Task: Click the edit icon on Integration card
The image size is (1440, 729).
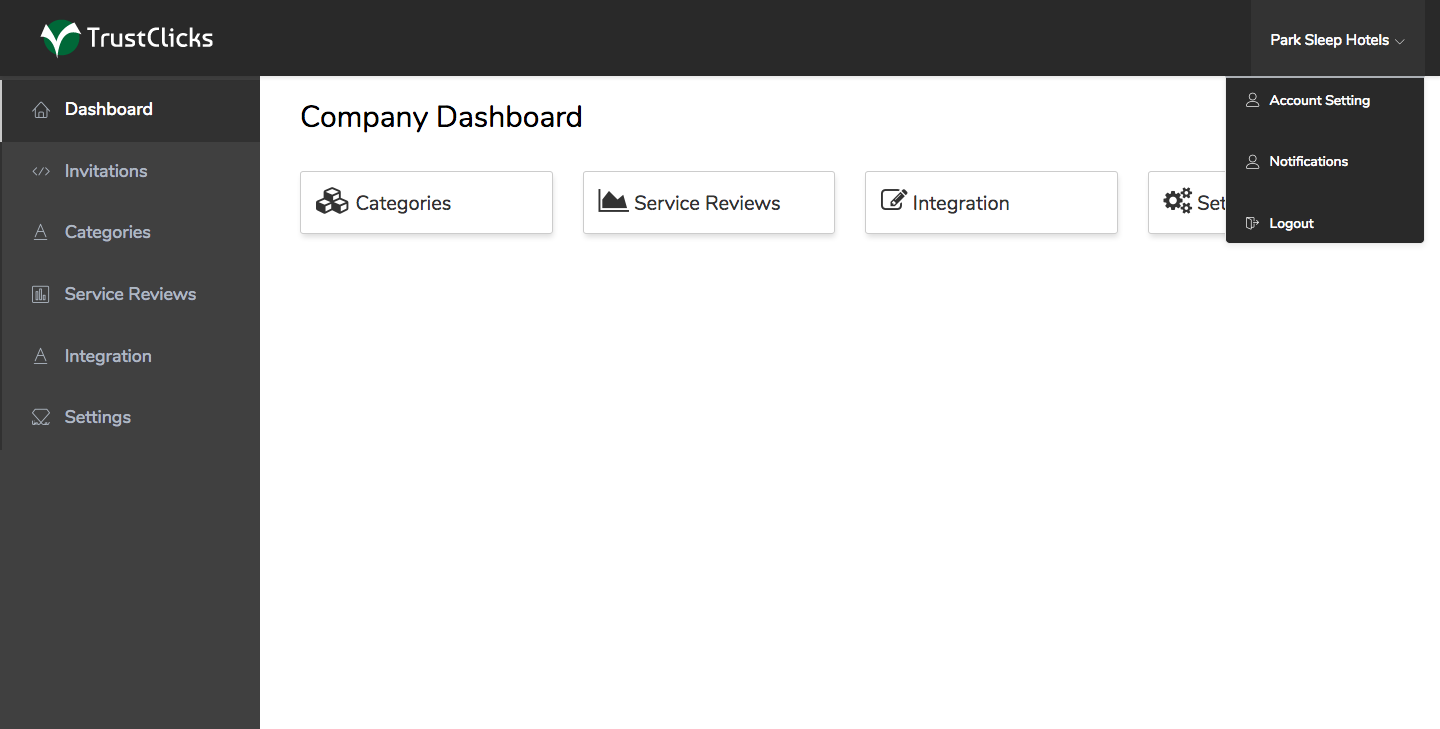Action: click(894, 200)
